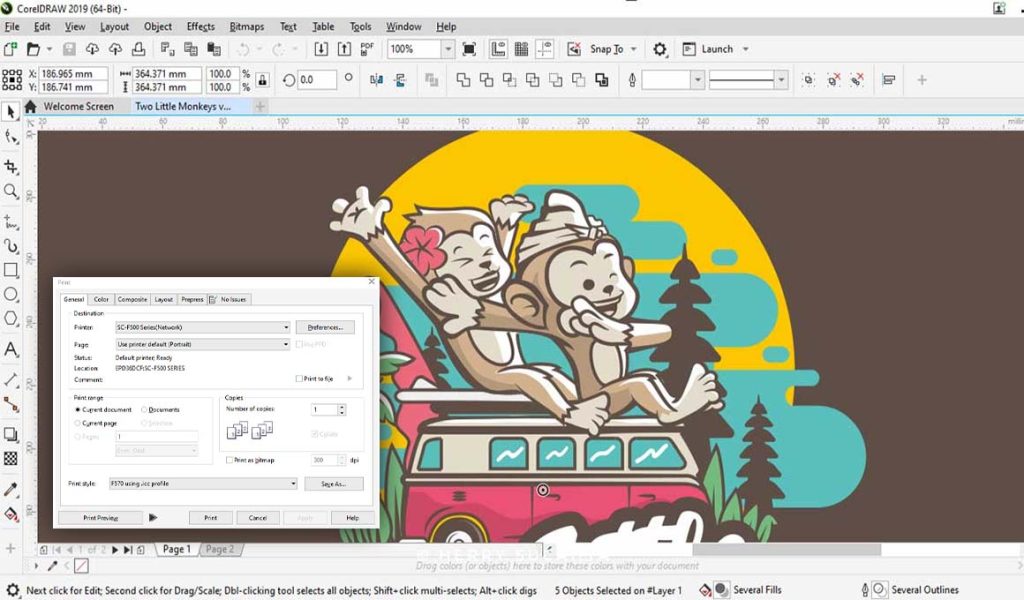1024x600 pixels.
Task: Select the Rectangle tool
Action: pos(10,270)
